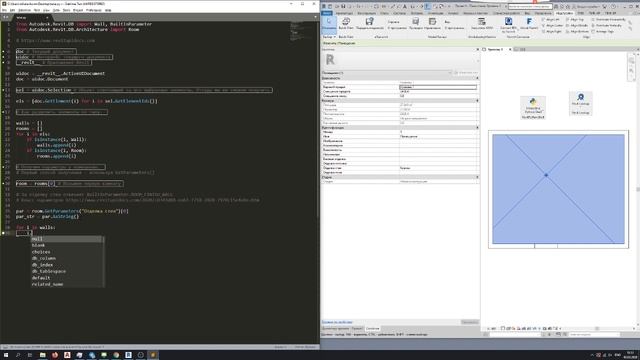The width and height of the screenshot is (640, 360).
Task: Switch to Диспетчер проекта bottom tab
Action: [x=336, y=329]
